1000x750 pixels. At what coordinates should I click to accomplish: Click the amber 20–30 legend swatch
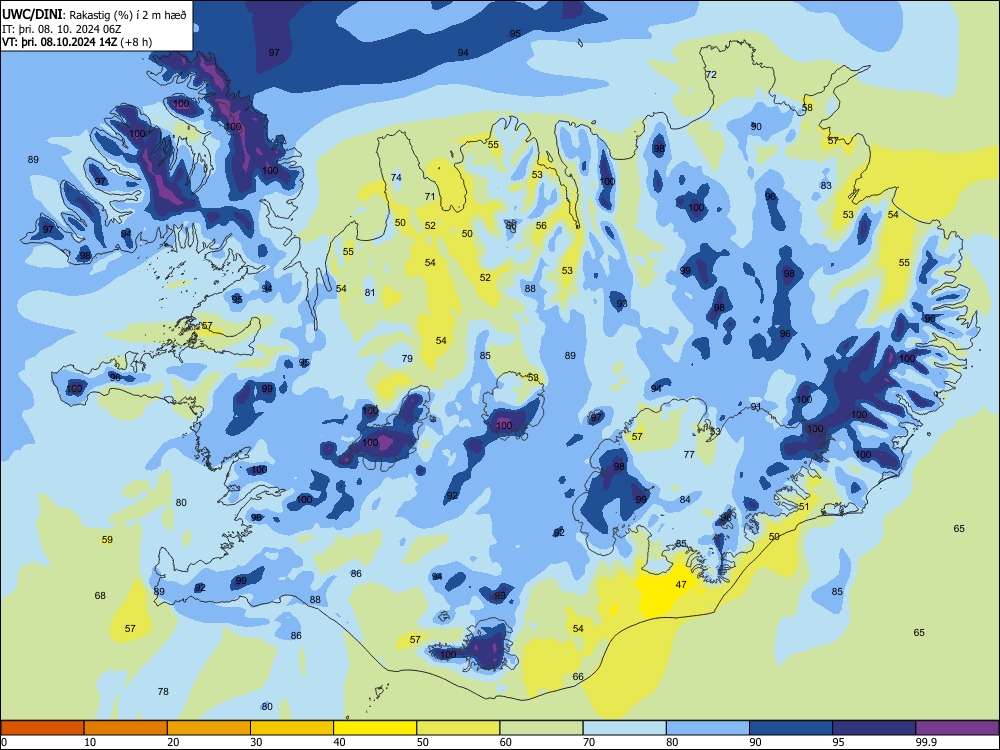tap(209, 728)
